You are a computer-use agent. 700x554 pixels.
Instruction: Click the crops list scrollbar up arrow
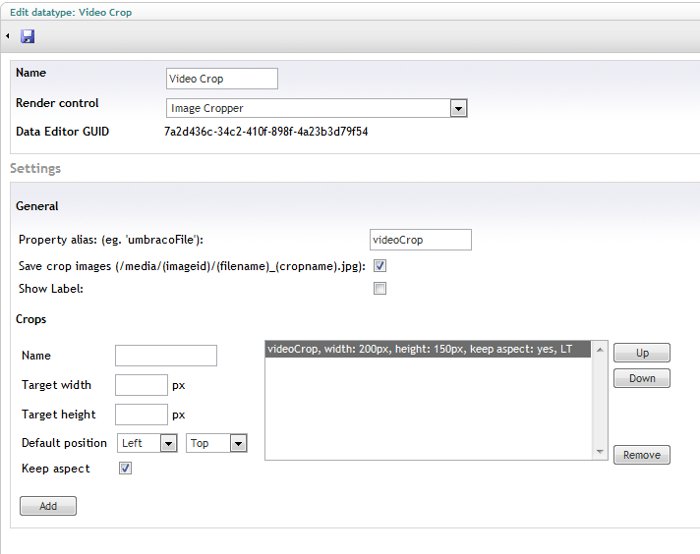tap(599, 349)
